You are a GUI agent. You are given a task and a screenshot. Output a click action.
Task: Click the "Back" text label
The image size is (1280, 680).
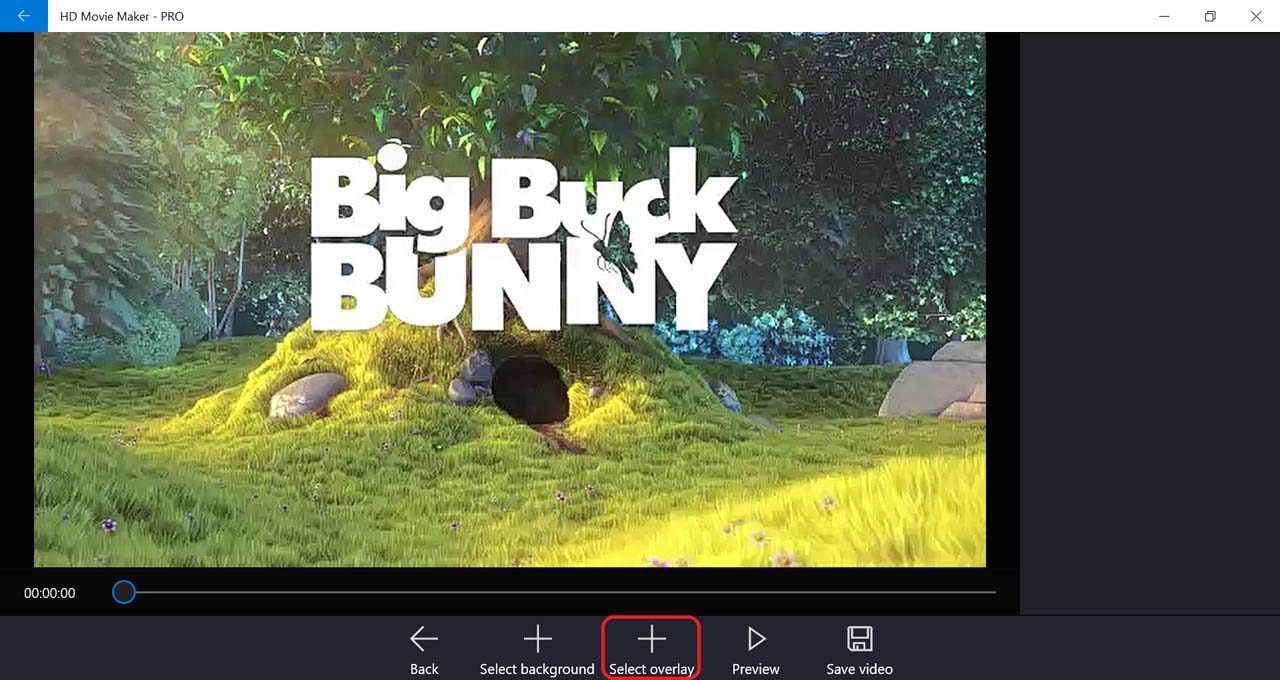point(424,669)
